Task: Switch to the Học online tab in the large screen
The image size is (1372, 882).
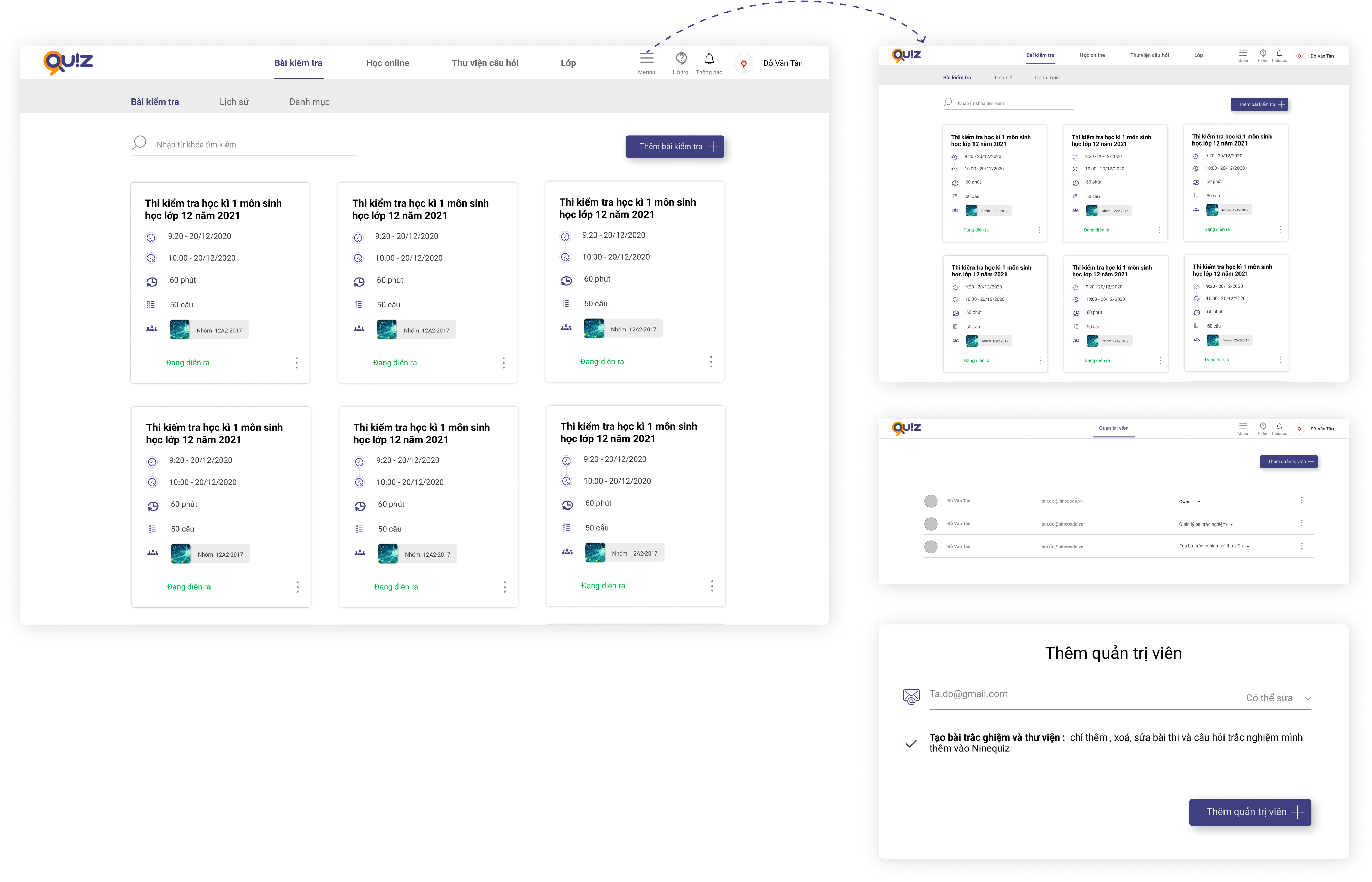Action: [x=388, y=63]
